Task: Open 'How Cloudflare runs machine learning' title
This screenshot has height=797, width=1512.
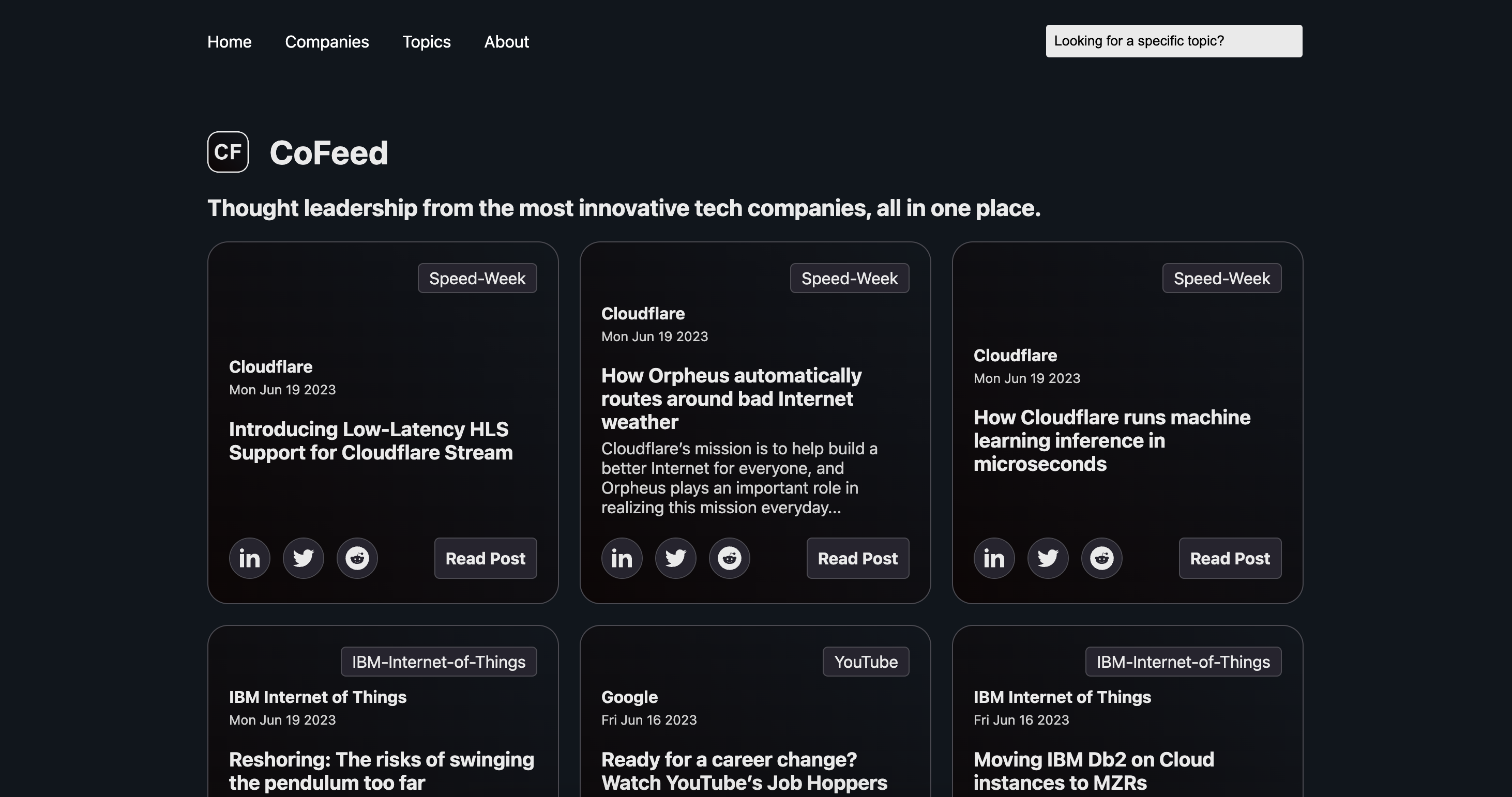Action: pyautogui.click(x=1112, y=440)
